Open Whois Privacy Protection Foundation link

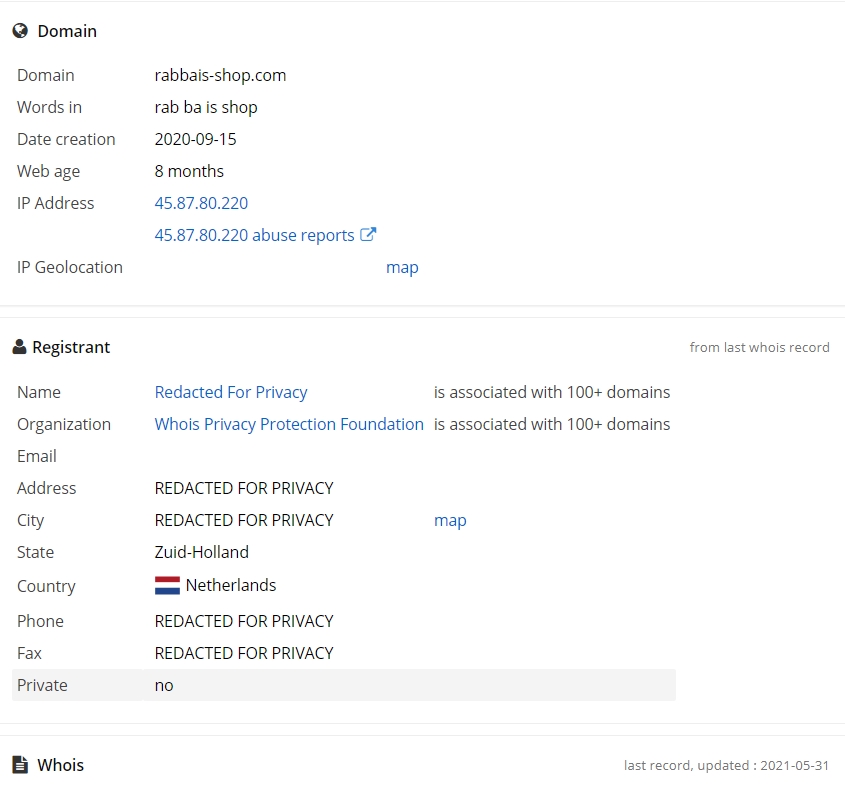point(289,424)
